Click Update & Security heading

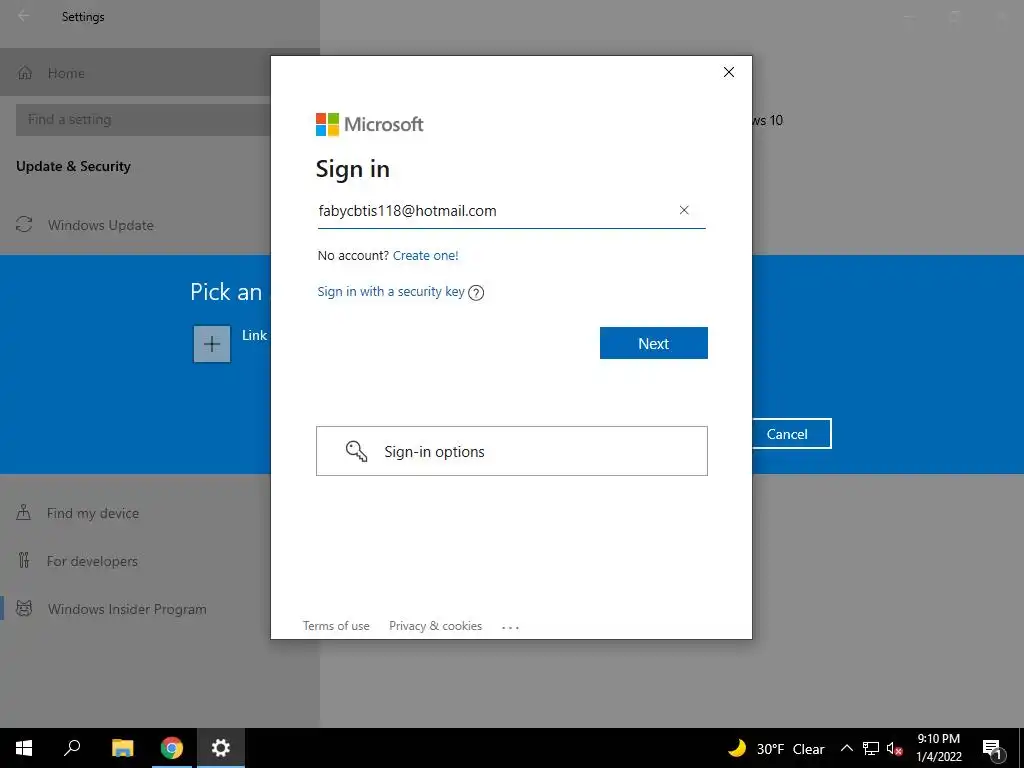click(73, 166)
